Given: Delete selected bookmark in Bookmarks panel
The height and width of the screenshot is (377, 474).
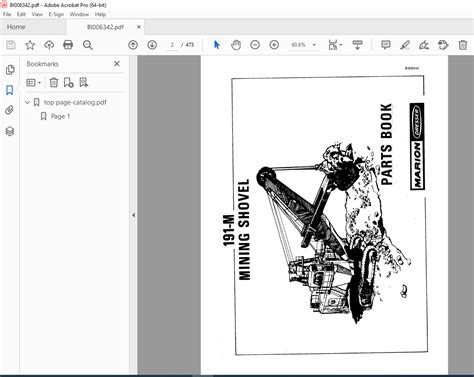Looking at the screenshot, I should point(54,82).
